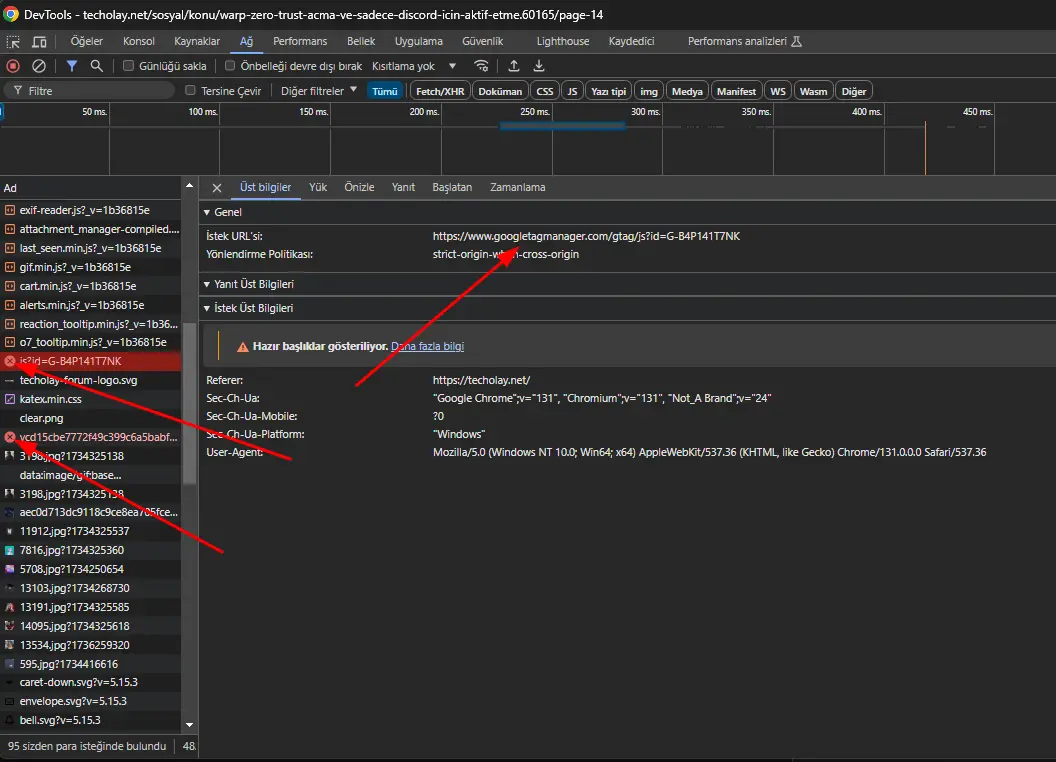Clear the network log
This screenshot has height=762, width=1056.
click(x=39, y=66)
